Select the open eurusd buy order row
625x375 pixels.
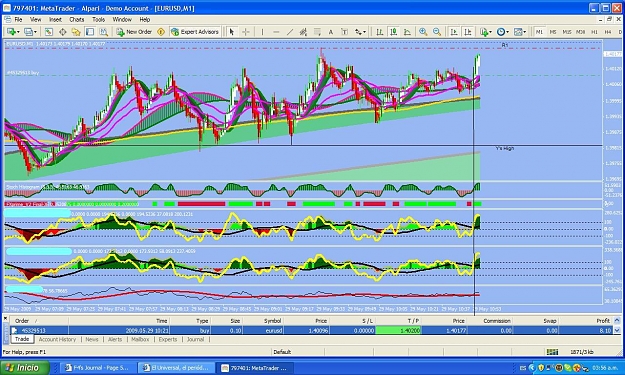pyautogui.click(x=311, y=330)
